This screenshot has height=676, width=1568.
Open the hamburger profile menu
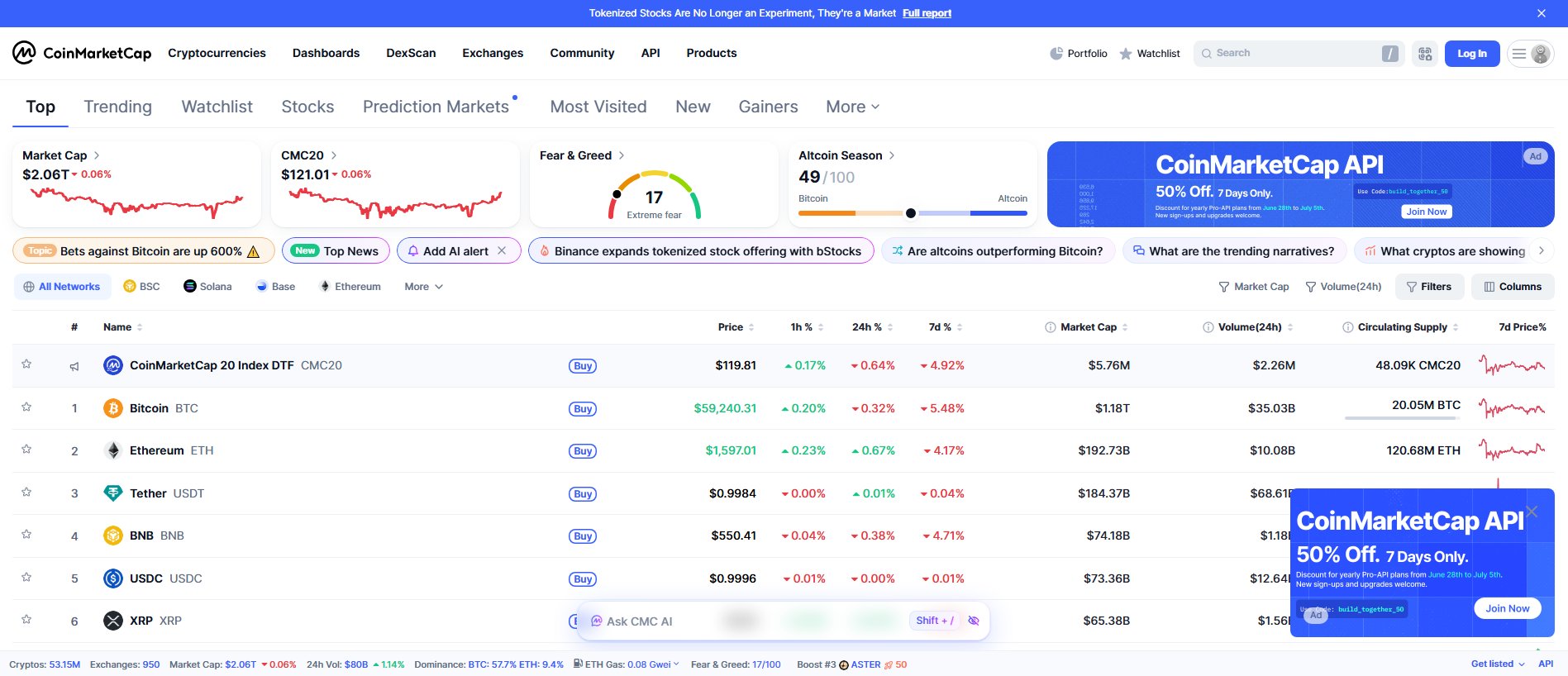click(1530, 54)
